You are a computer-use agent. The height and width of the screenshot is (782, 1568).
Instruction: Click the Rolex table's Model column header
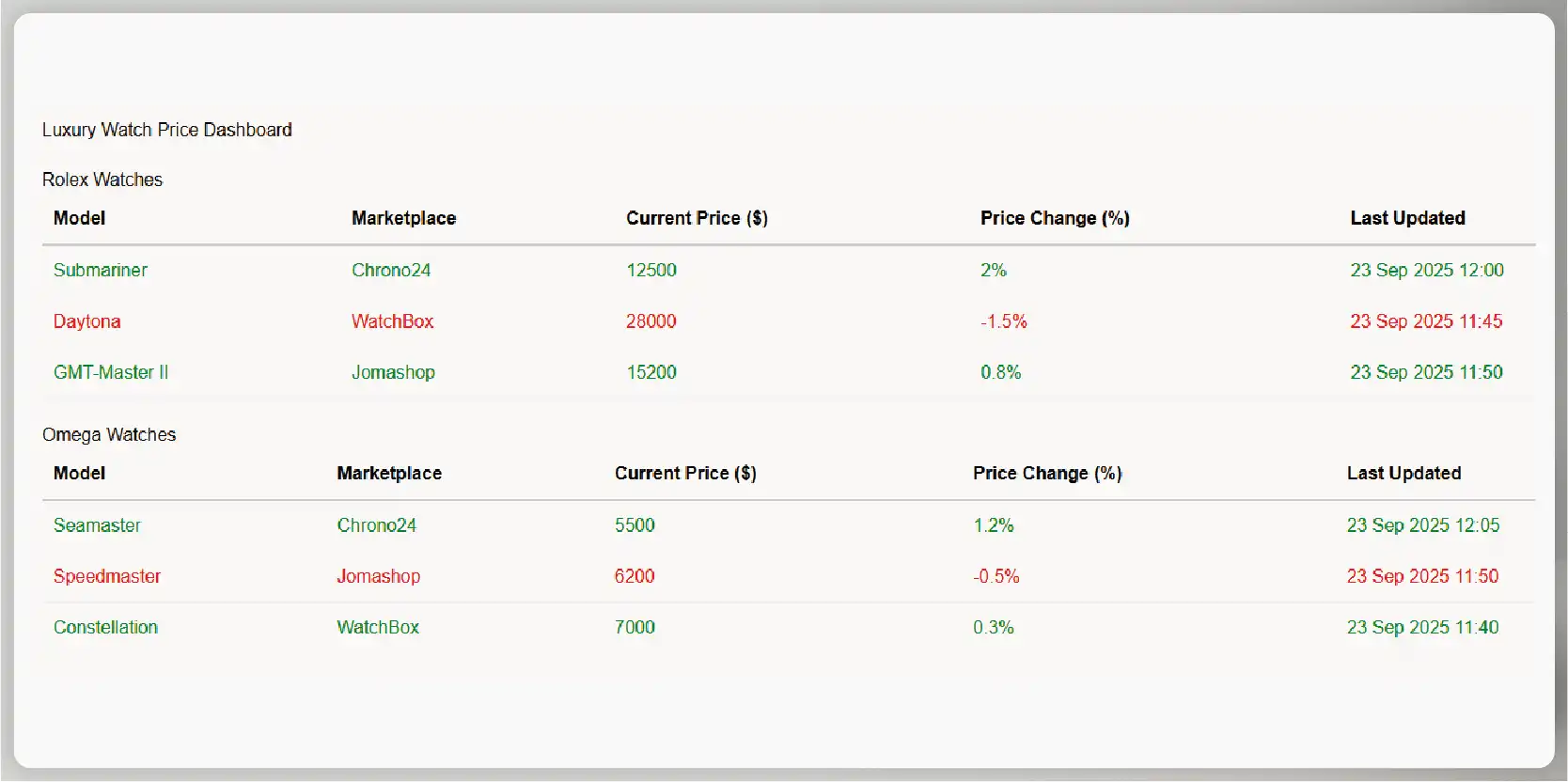coord(79,218)
